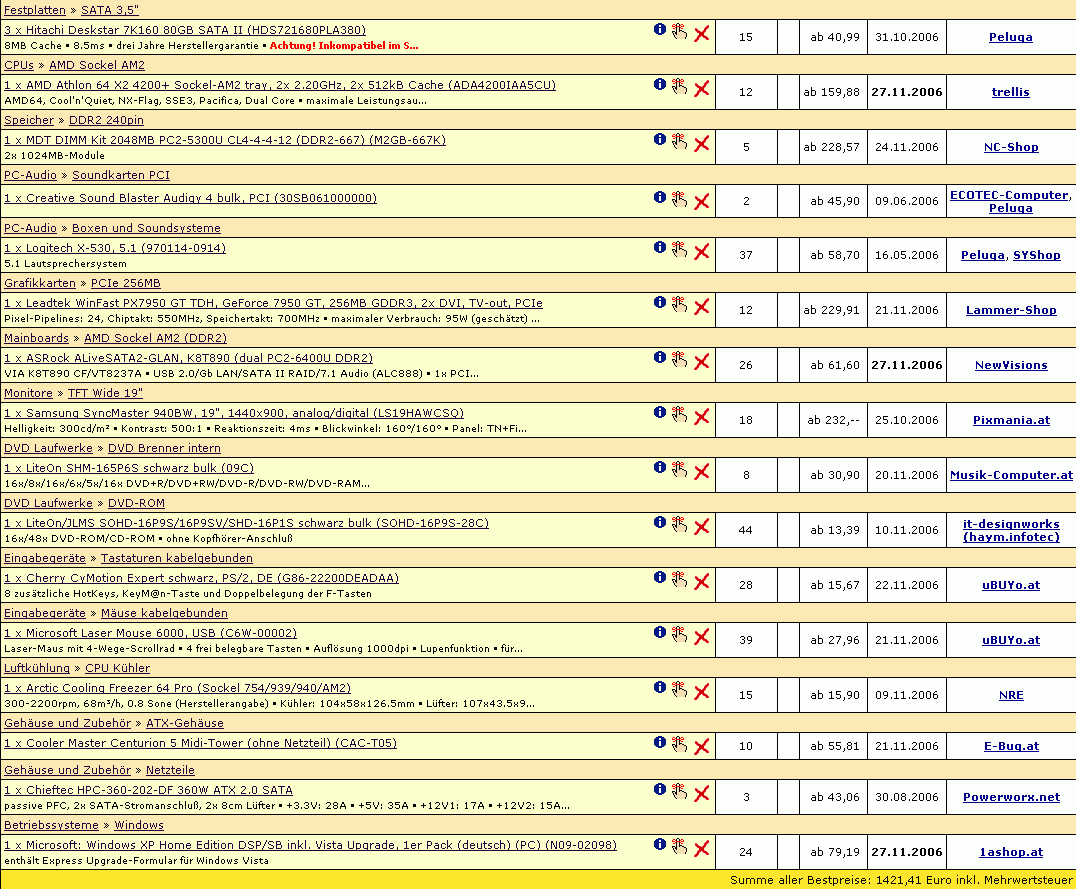Screen dimensions: 1076x889
Task: Open the SATA 3,5" subcategory link
Action: click(x=110, y=10)
